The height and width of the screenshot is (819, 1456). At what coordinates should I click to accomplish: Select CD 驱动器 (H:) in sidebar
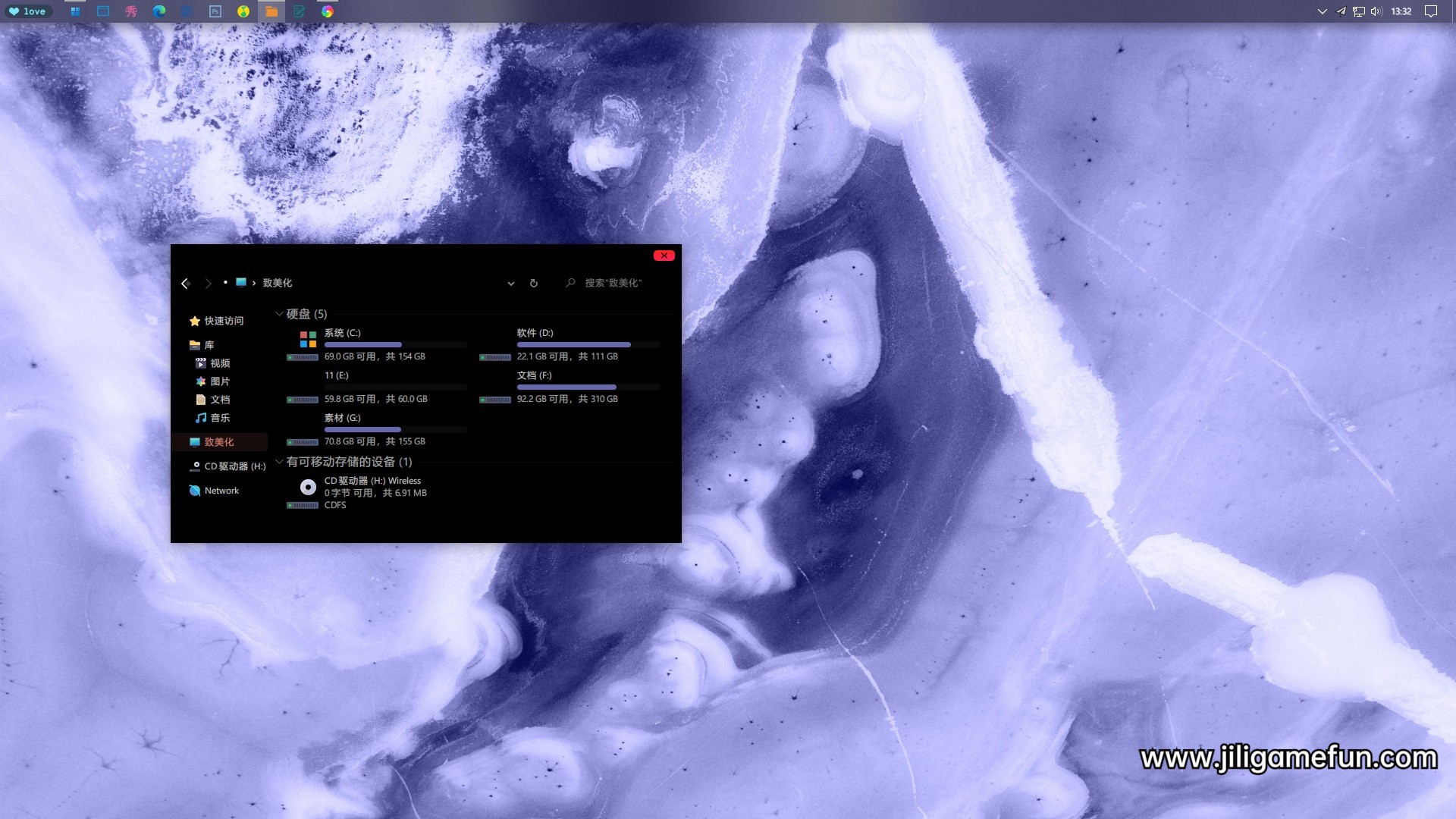coord(227,466)
